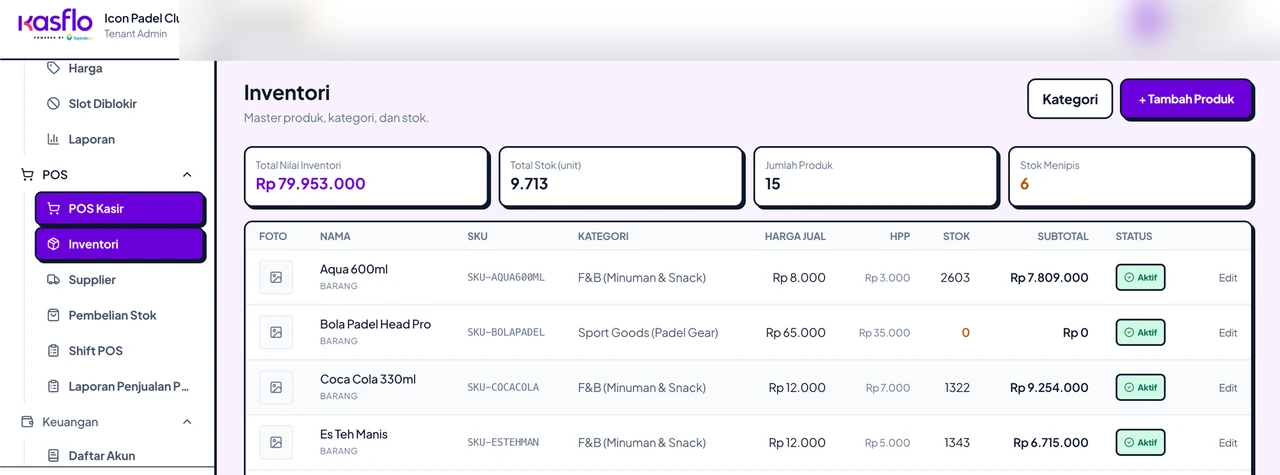Image resolution: width=1280 pixels, height=475 pixels.
Task: Click the Shift POS clipboard icon
Action: (53, 351)
